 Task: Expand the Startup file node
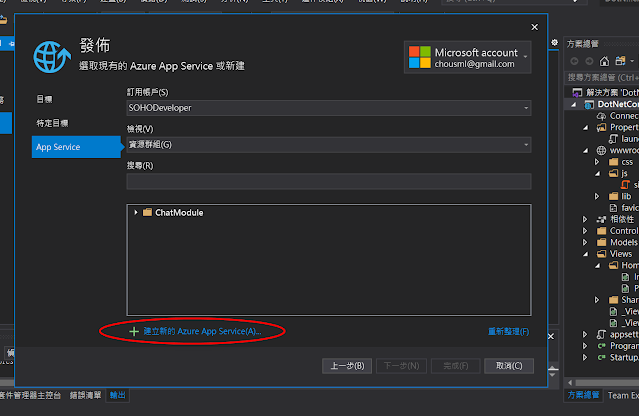585,357
